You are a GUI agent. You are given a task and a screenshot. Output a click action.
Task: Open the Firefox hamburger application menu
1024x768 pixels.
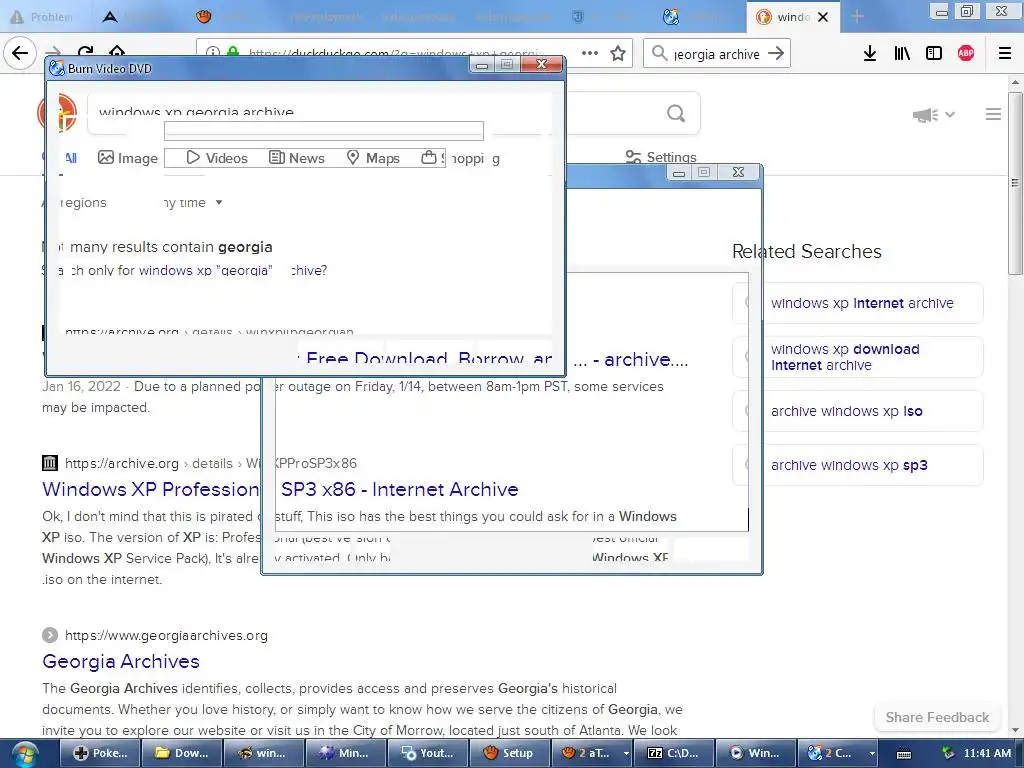(x=1005, y=54)
